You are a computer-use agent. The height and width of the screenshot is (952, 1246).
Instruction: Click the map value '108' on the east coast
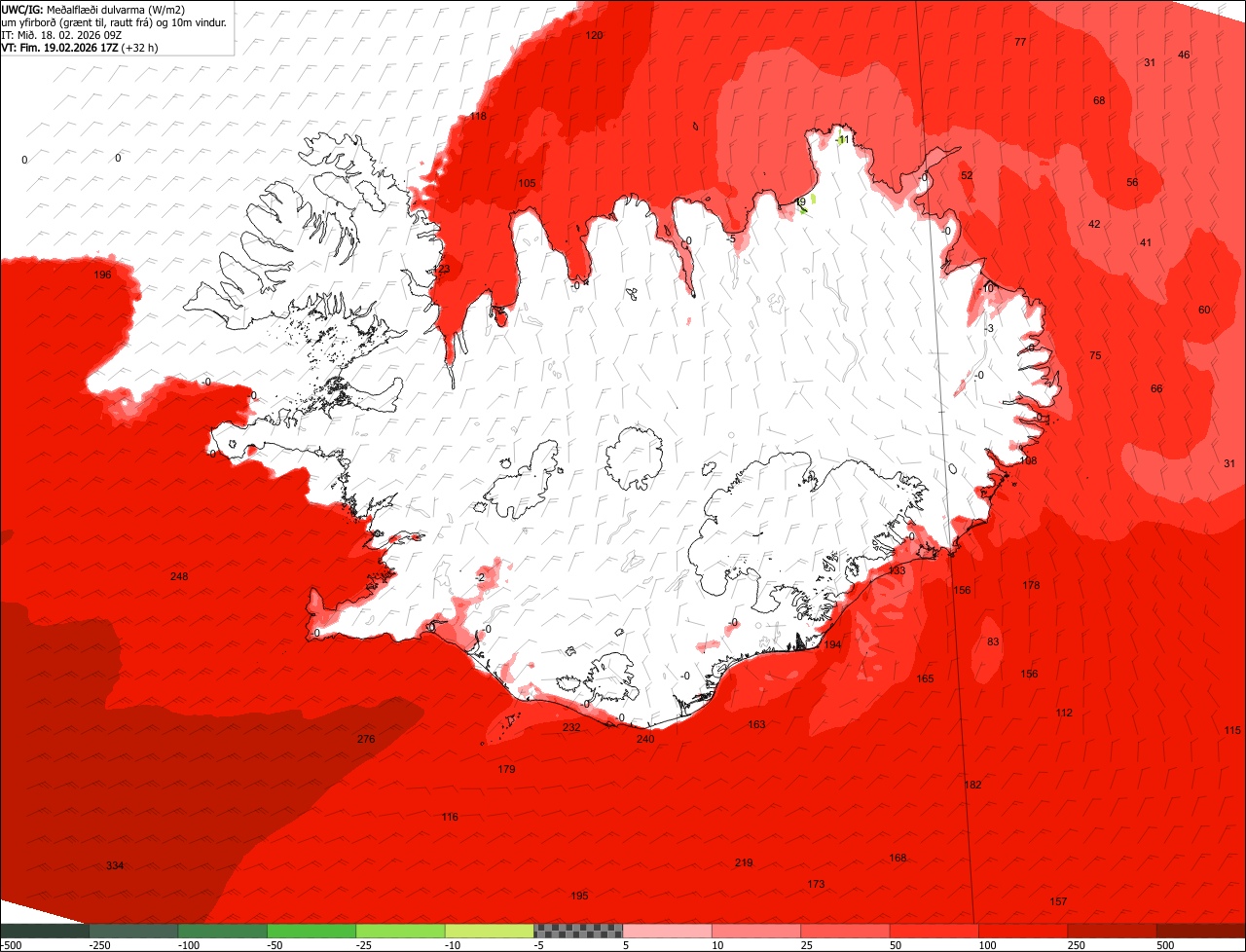coord(1029,461)
